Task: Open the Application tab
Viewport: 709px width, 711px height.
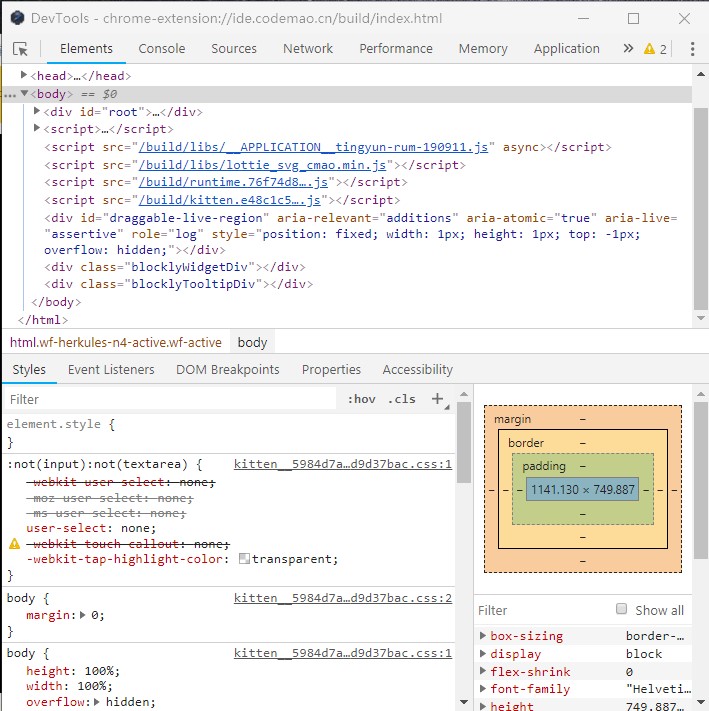Action: pyautogui.click(x=567, y=49)
